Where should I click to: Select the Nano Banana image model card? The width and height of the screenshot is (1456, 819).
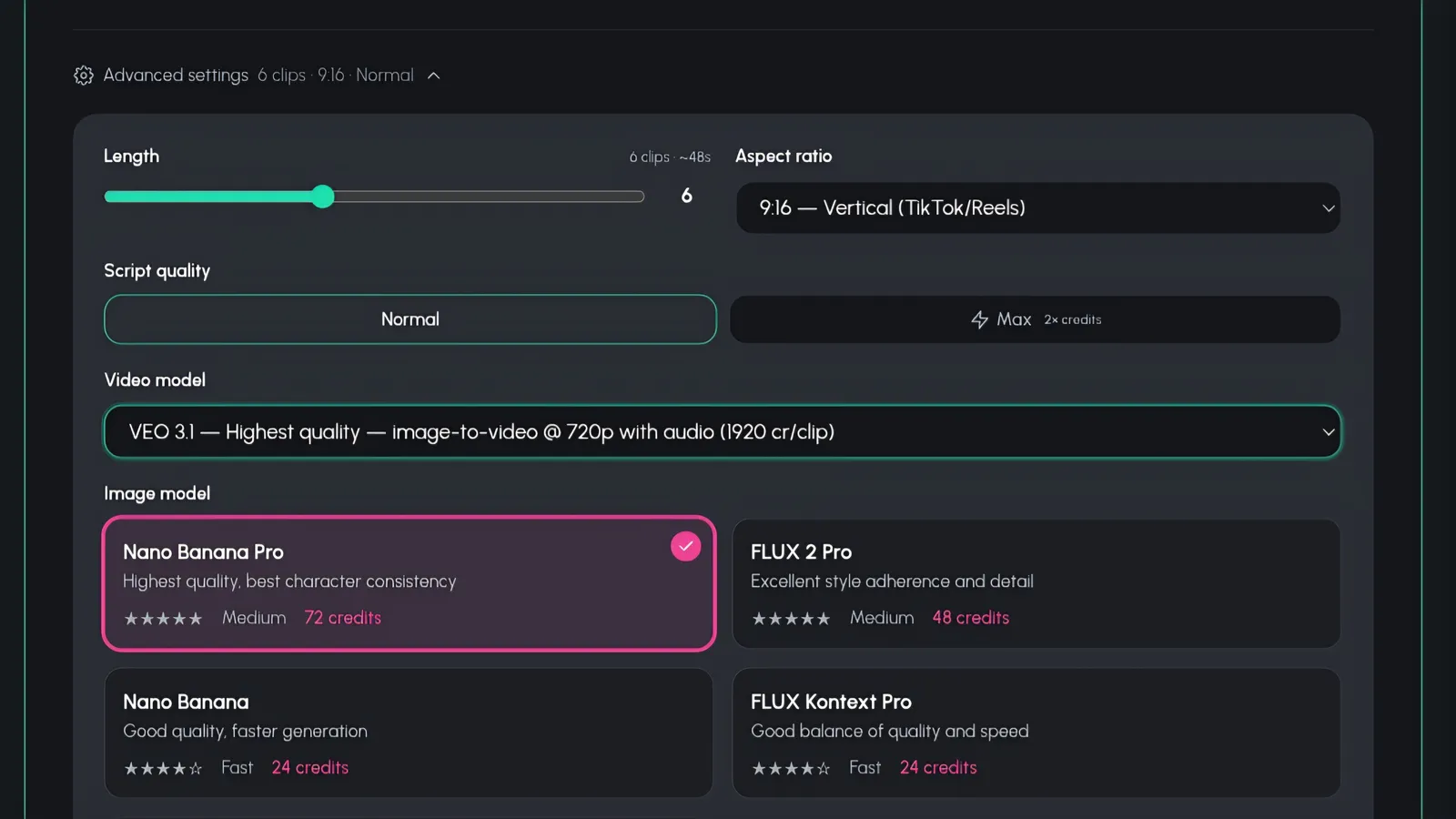pos(409,733)
